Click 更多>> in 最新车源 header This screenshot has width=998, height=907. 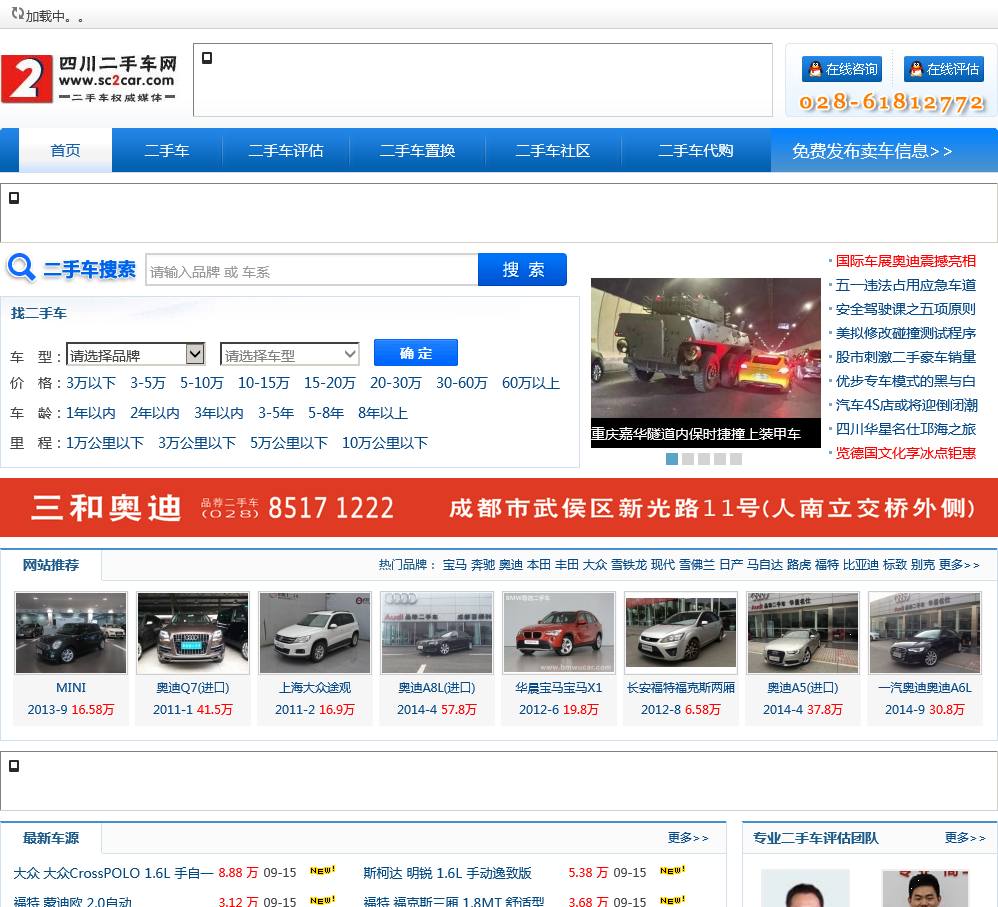[x=688, y=838]
